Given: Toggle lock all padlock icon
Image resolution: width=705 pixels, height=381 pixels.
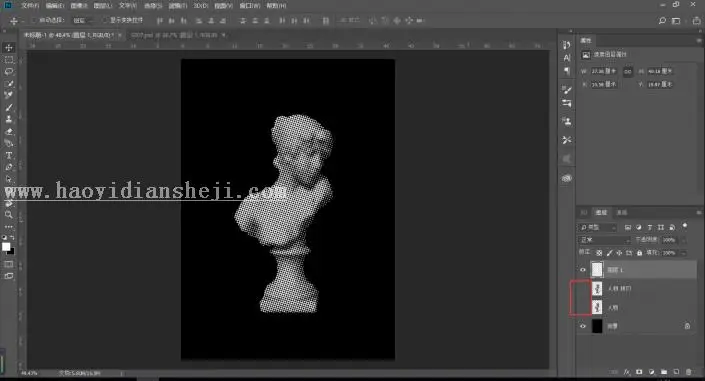Looking at the screenshot, I should (x=639, y=253).
